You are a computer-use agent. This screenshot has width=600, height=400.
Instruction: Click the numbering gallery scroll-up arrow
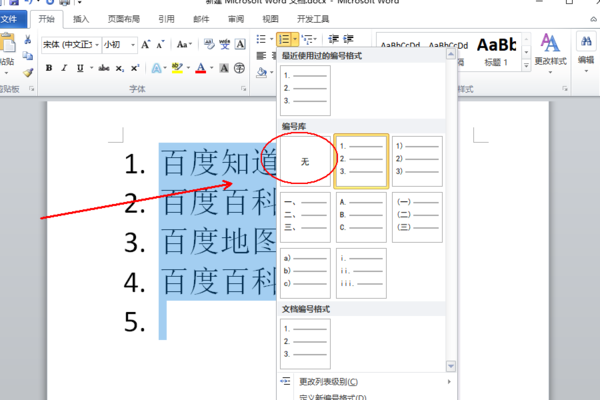click(451, 54)
